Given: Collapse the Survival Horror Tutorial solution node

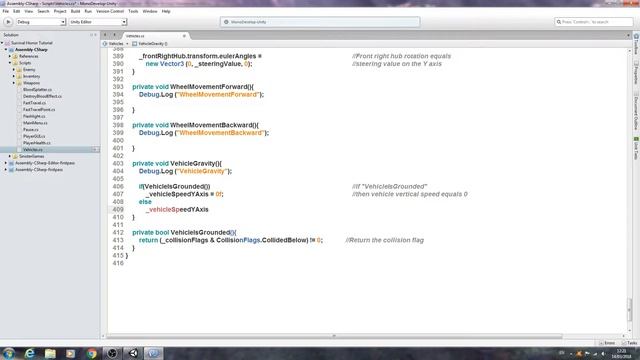Looking at the screenshot, I should [x=2, y=43].
